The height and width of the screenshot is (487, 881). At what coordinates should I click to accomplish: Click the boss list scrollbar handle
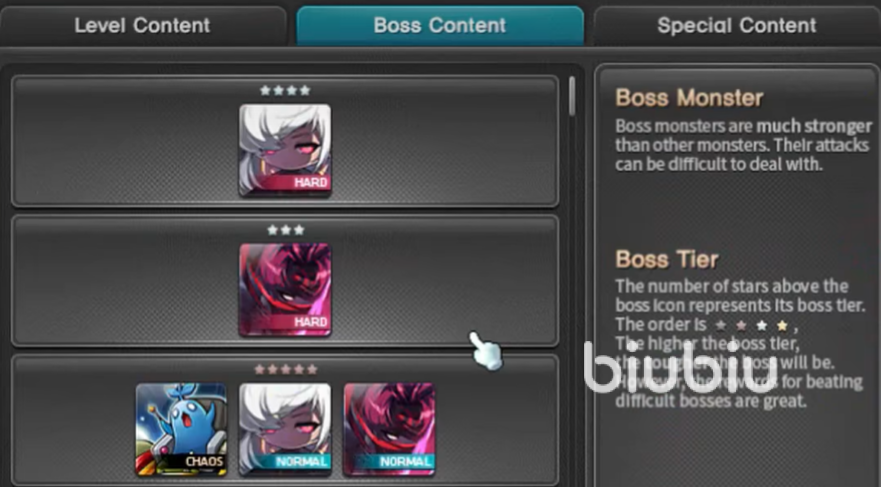tap(572, 97)
